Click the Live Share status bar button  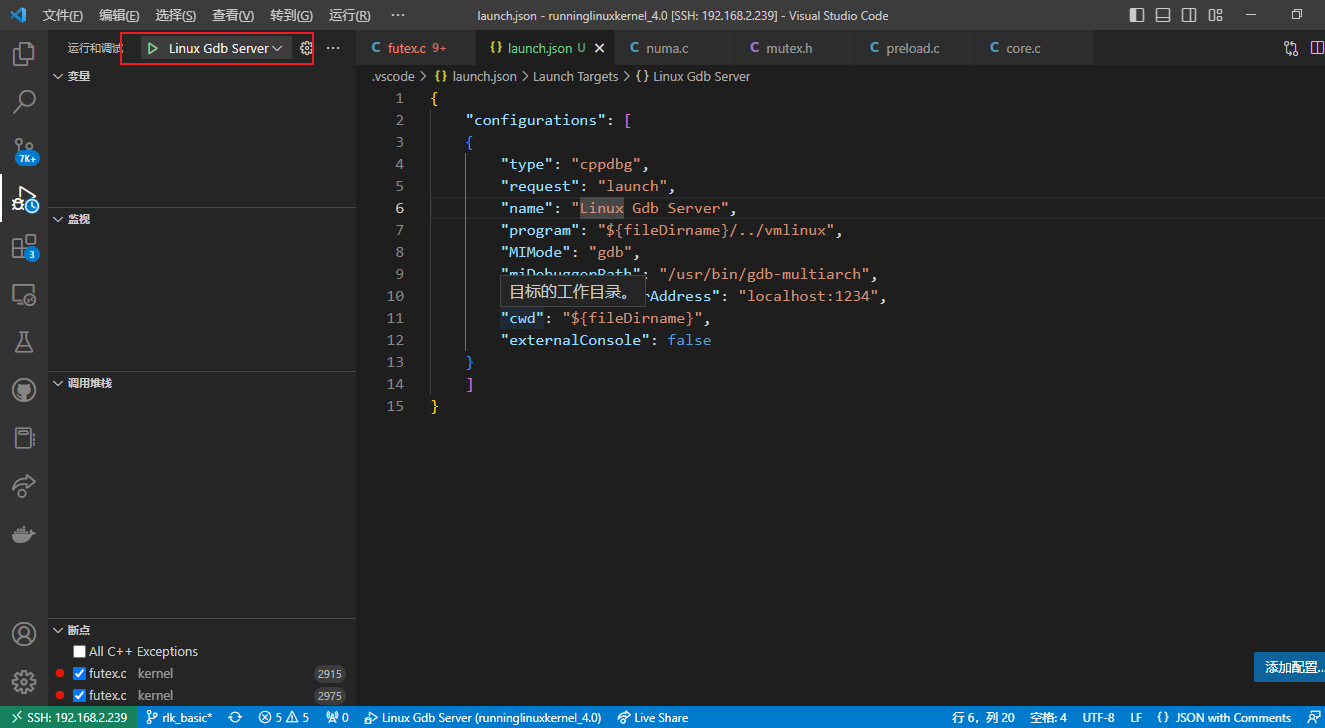653,717
